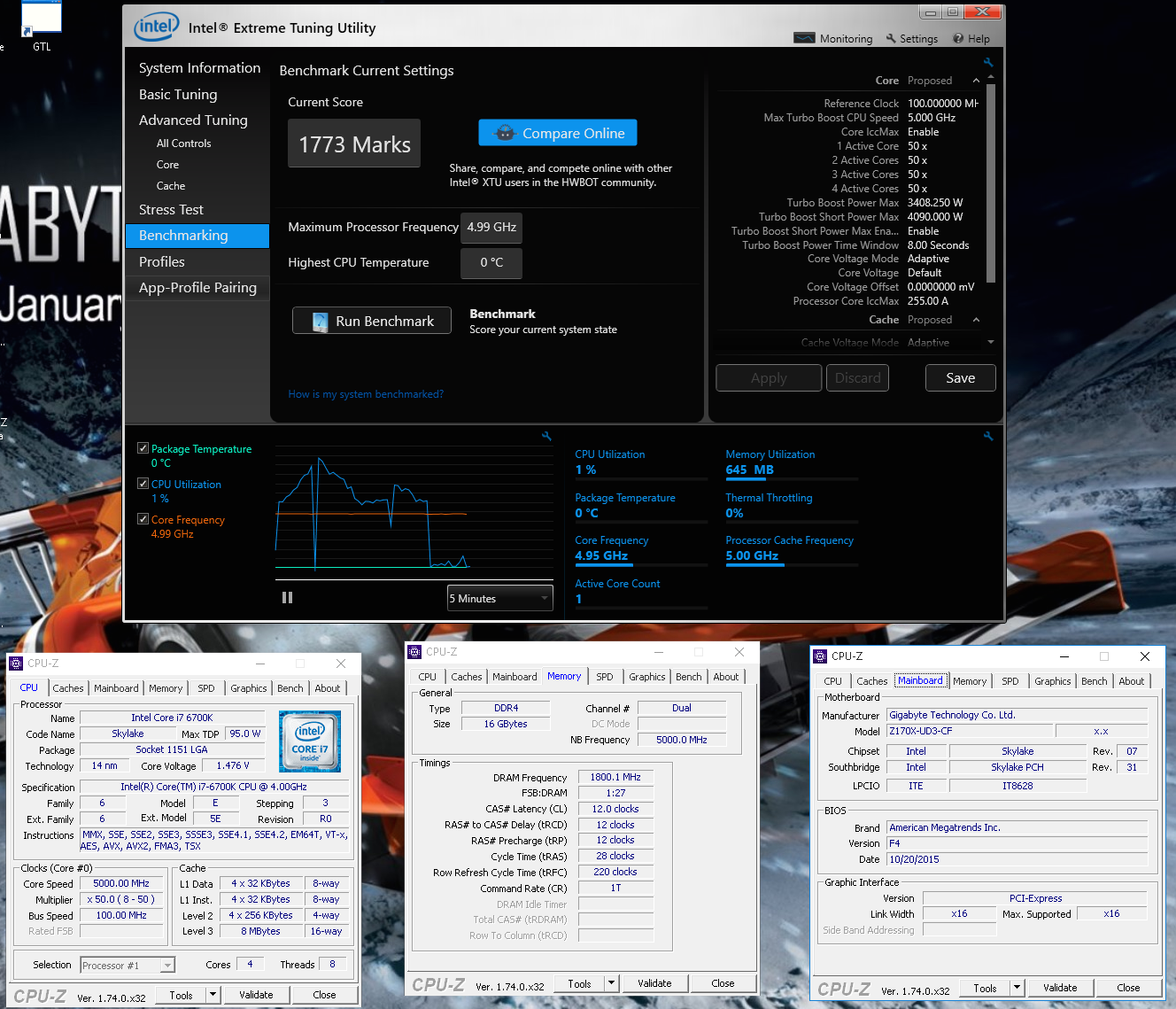Click scroll-down arrow of settings panel
This screenshot has width=1176, height=1009.
[990, 342]
